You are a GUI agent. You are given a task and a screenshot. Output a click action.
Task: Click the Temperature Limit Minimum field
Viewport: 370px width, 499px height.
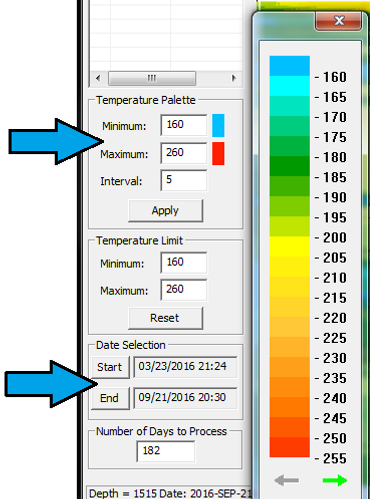184,263
